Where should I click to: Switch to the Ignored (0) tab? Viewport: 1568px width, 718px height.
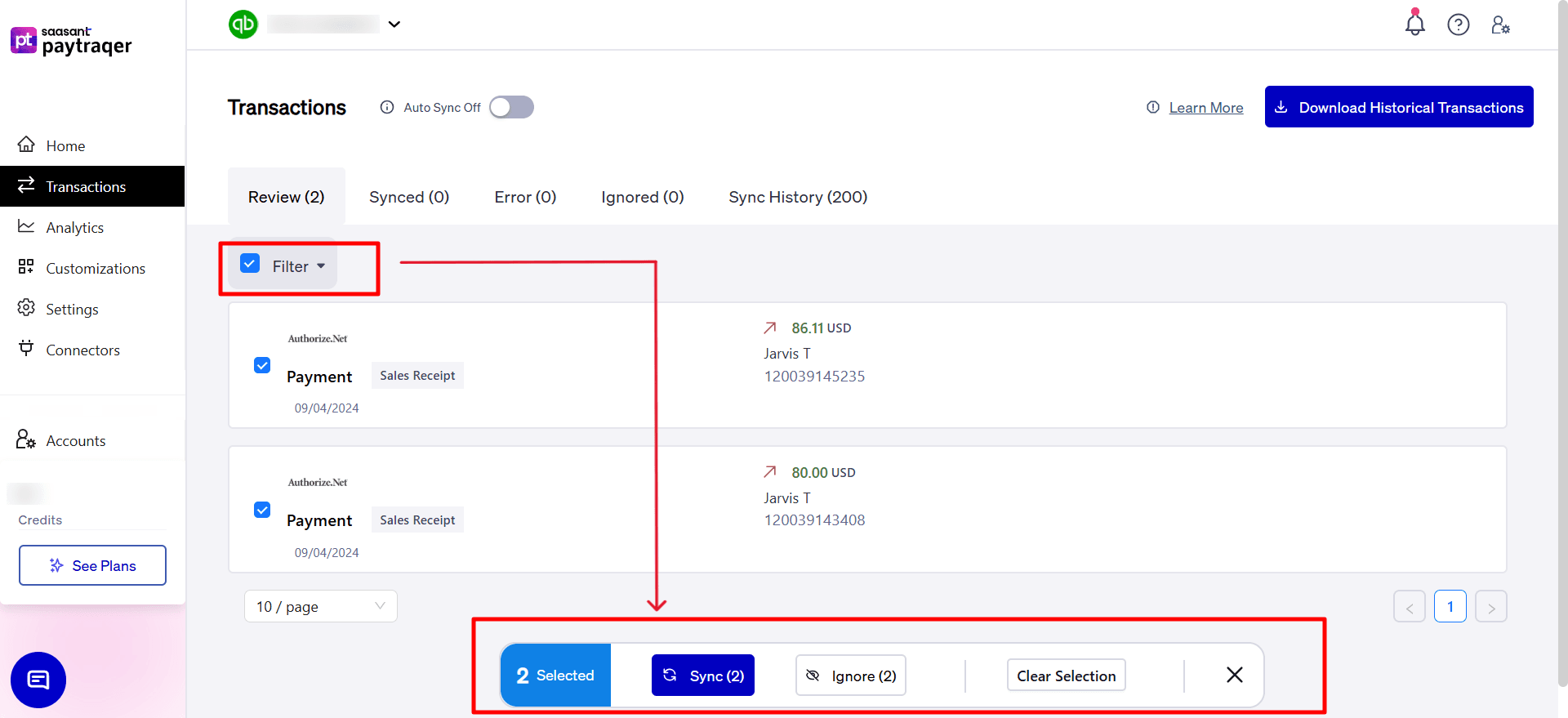tap(643, 197)
